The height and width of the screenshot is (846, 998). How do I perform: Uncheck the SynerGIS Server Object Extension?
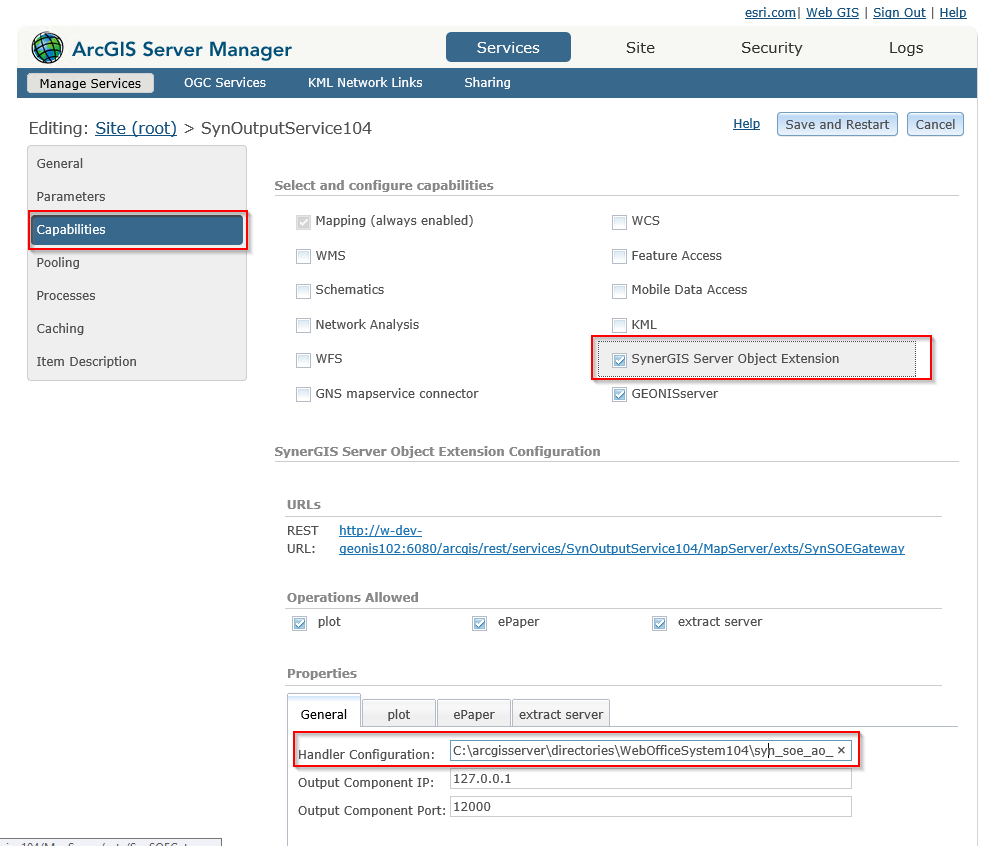click(619, 359)
